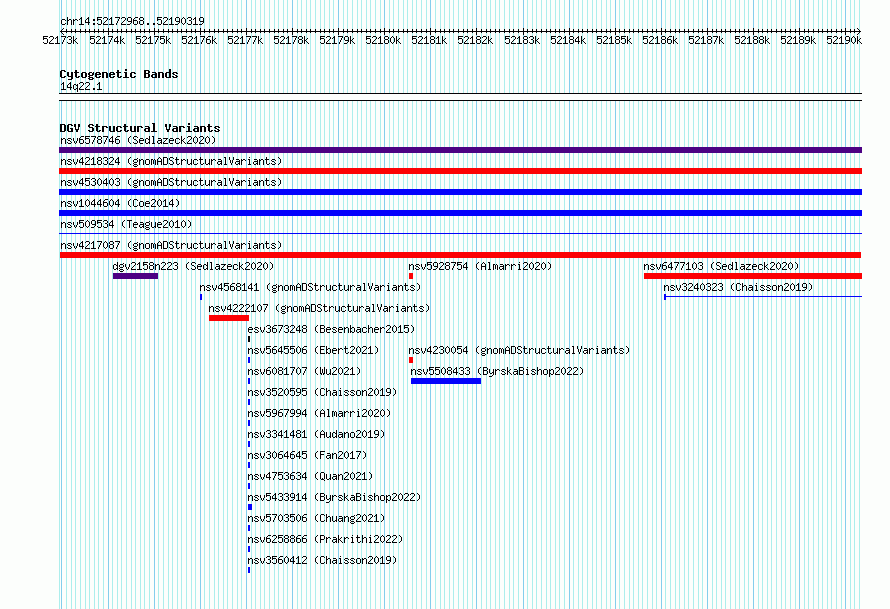Click the blue nsv5508433 variant bar
Screen dimensions: 890x609
[446, 381]
